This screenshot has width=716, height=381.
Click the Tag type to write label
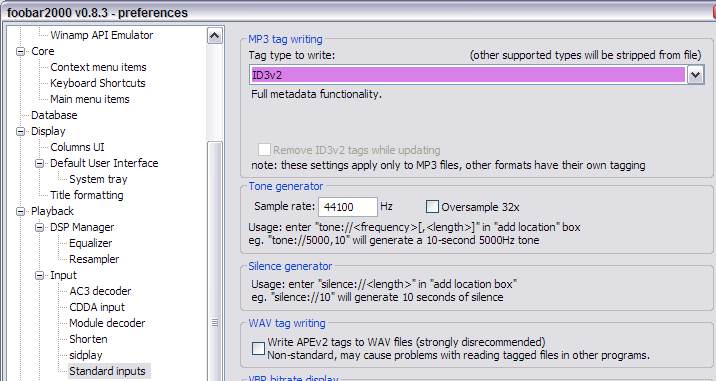(x=292, y=55)
